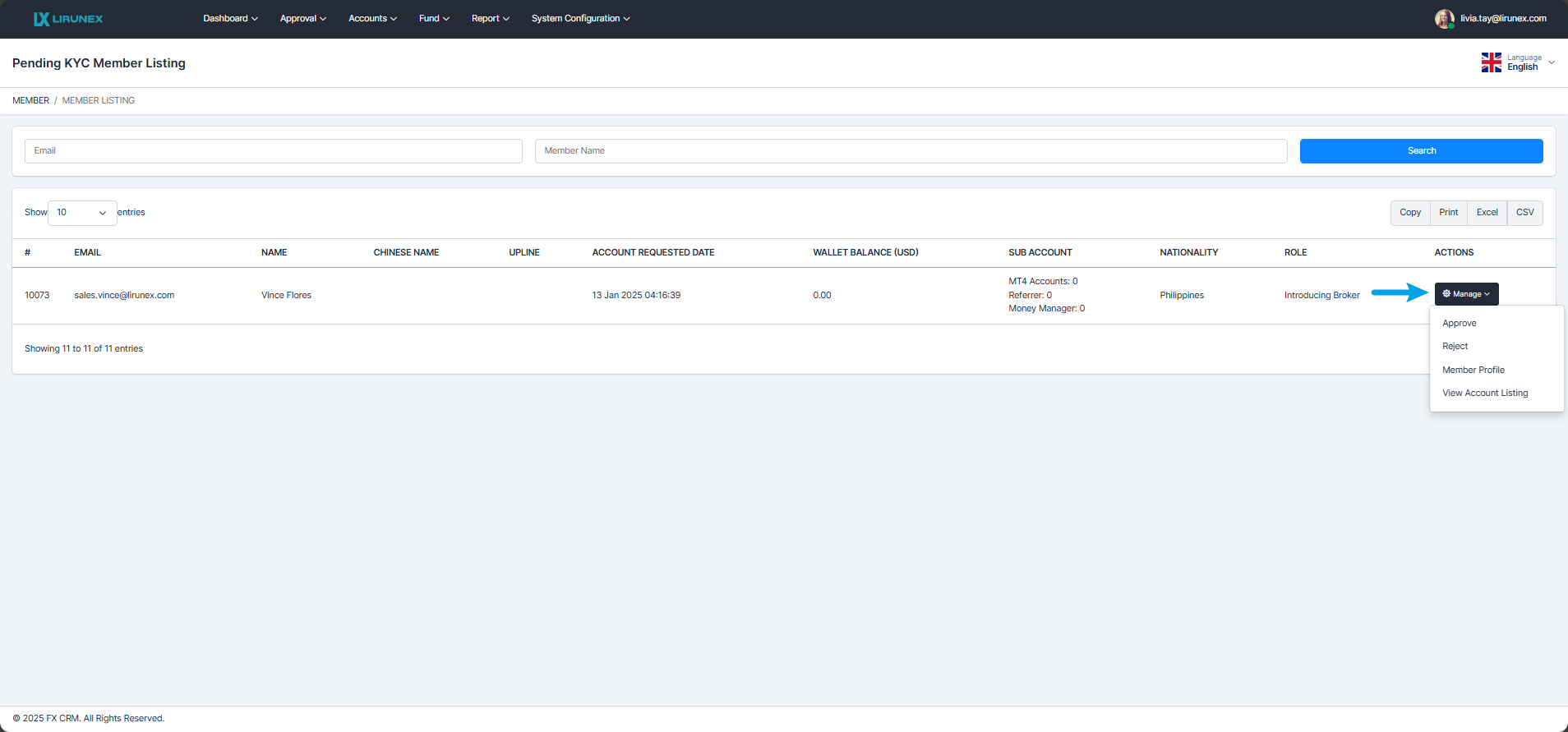Export the table with Excel button
The height and width of the screenshot is (732, 1568).
[1487, 213]
